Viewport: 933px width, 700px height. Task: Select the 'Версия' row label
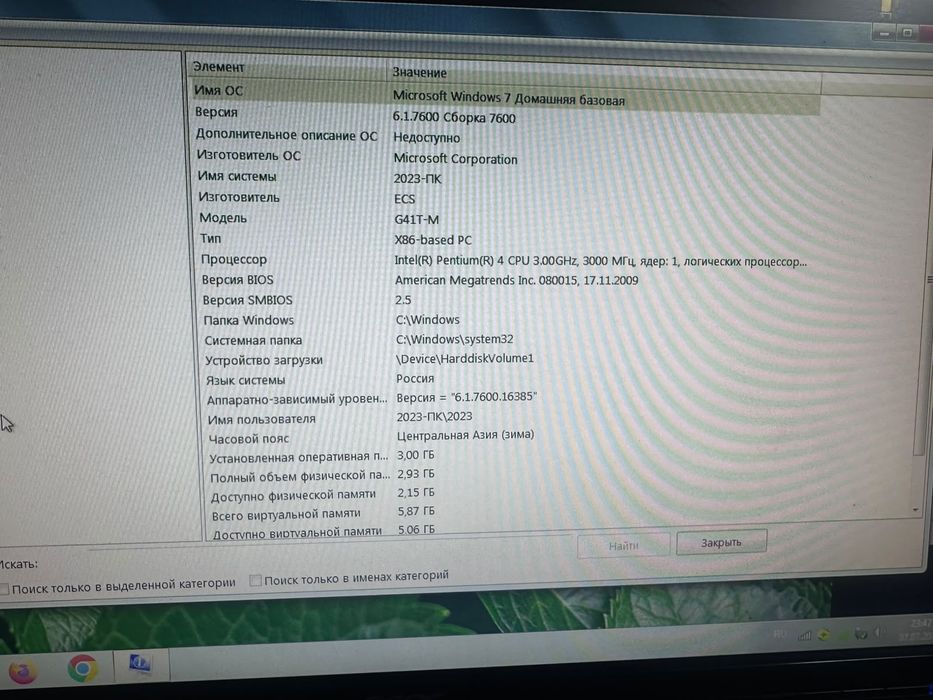[x=216, y=112]
